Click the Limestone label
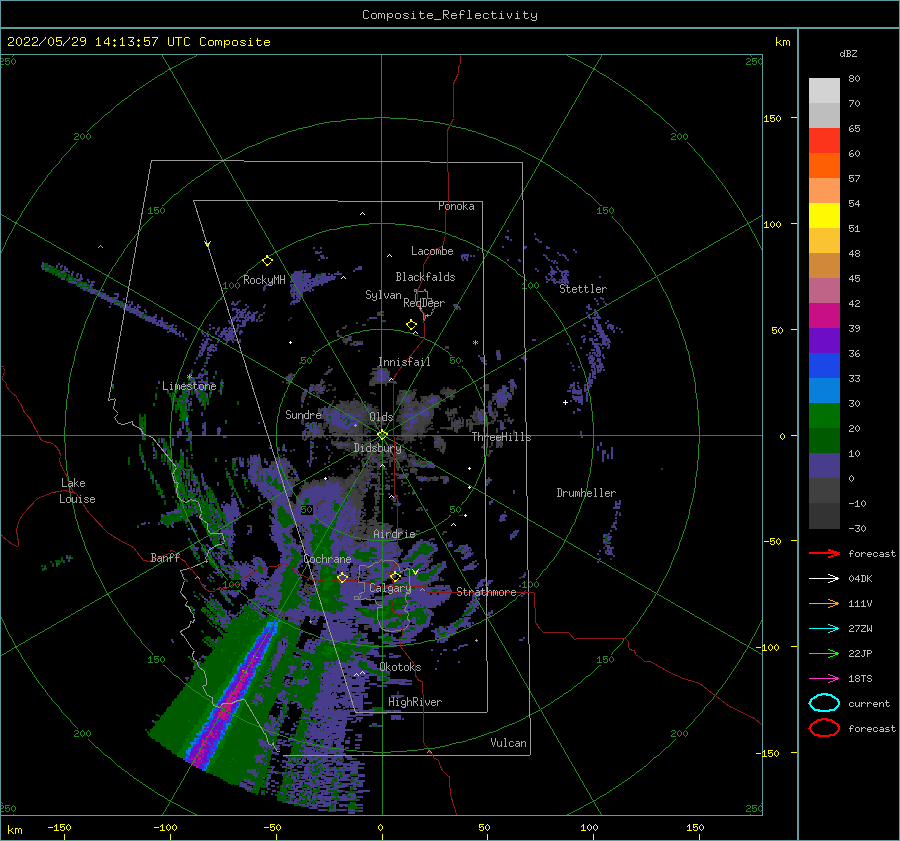This screenshot has width=900, height=841. 189,386
